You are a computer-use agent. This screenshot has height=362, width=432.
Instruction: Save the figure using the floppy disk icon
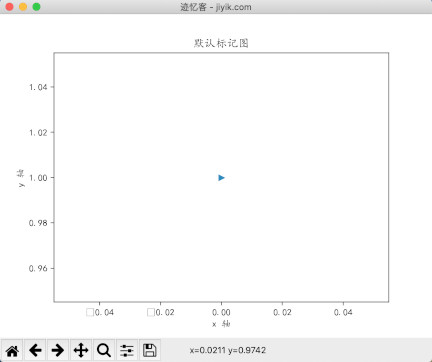(x=150, y=350)
